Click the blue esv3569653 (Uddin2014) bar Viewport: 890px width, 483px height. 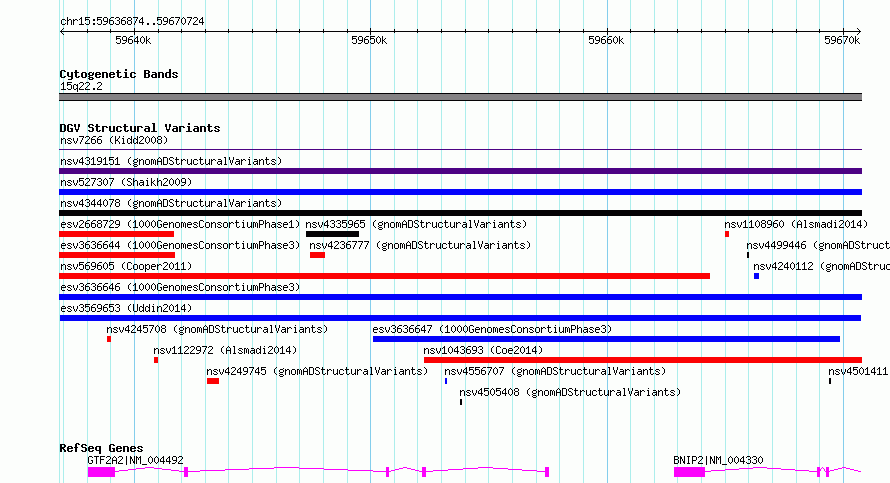(460, 318)
